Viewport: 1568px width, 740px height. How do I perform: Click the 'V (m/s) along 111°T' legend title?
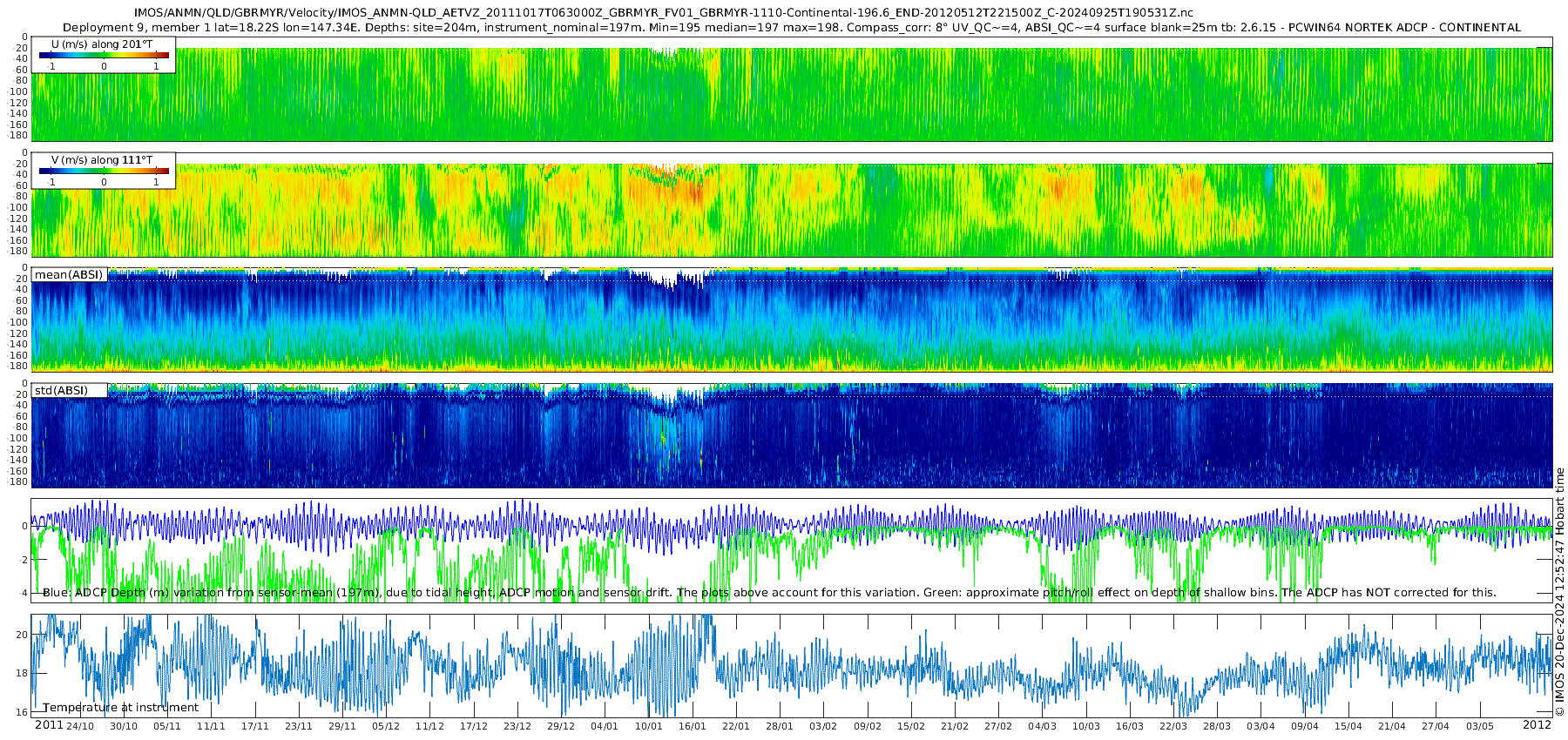click(101, 160)
